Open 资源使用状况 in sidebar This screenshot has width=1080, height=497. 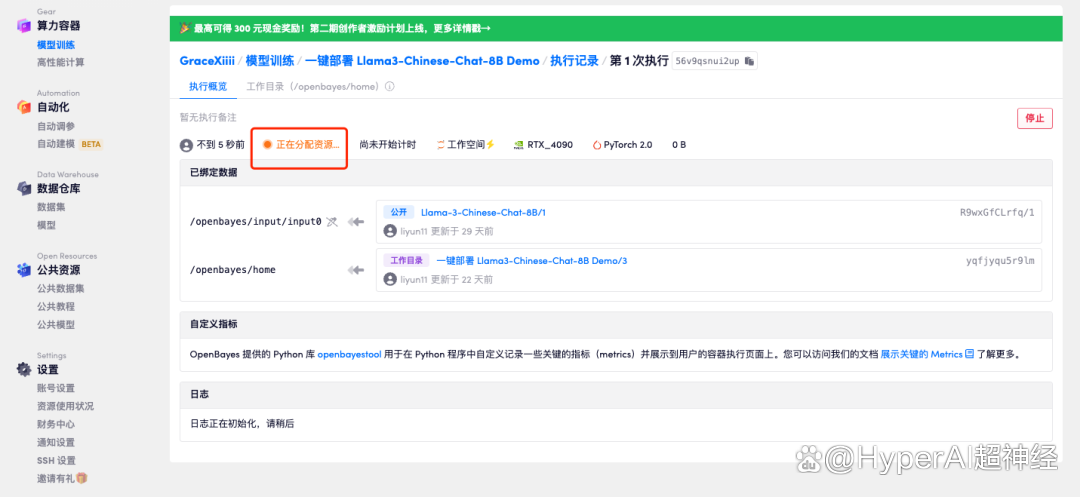65,406
